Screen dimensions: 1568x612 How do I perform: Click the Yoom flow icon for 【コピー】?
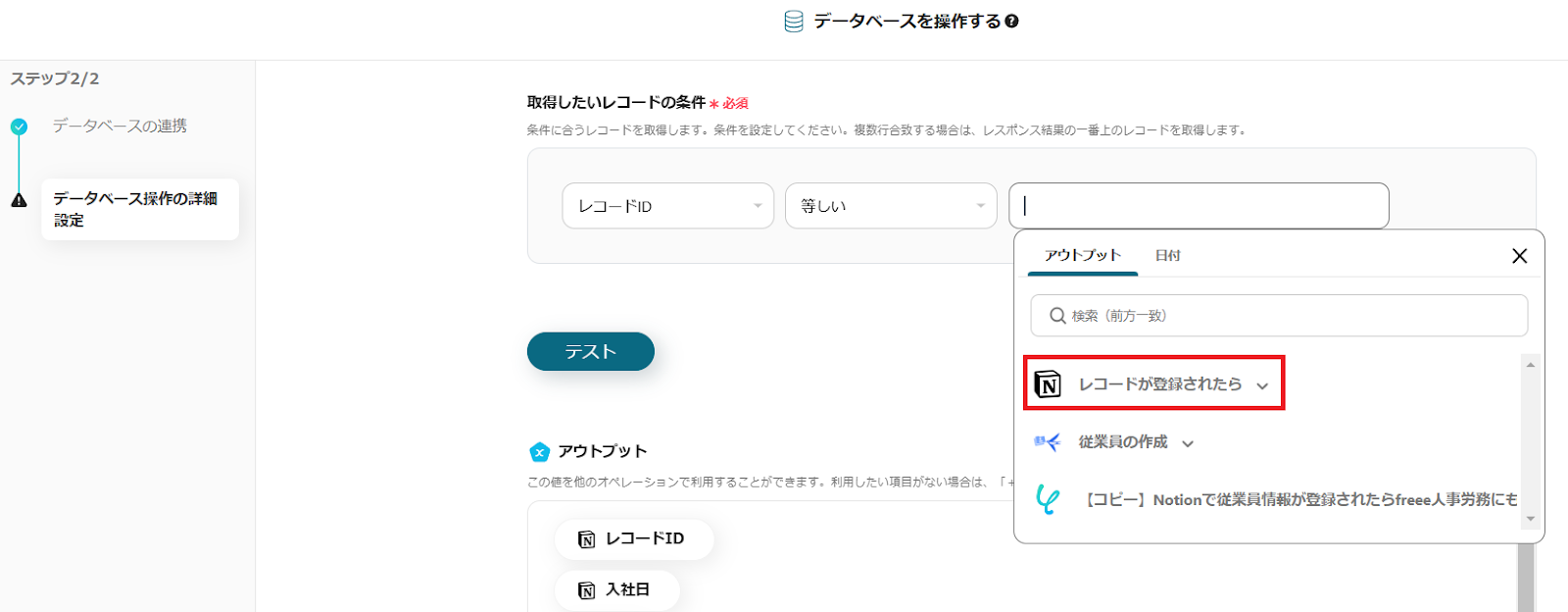point(1048,499)
